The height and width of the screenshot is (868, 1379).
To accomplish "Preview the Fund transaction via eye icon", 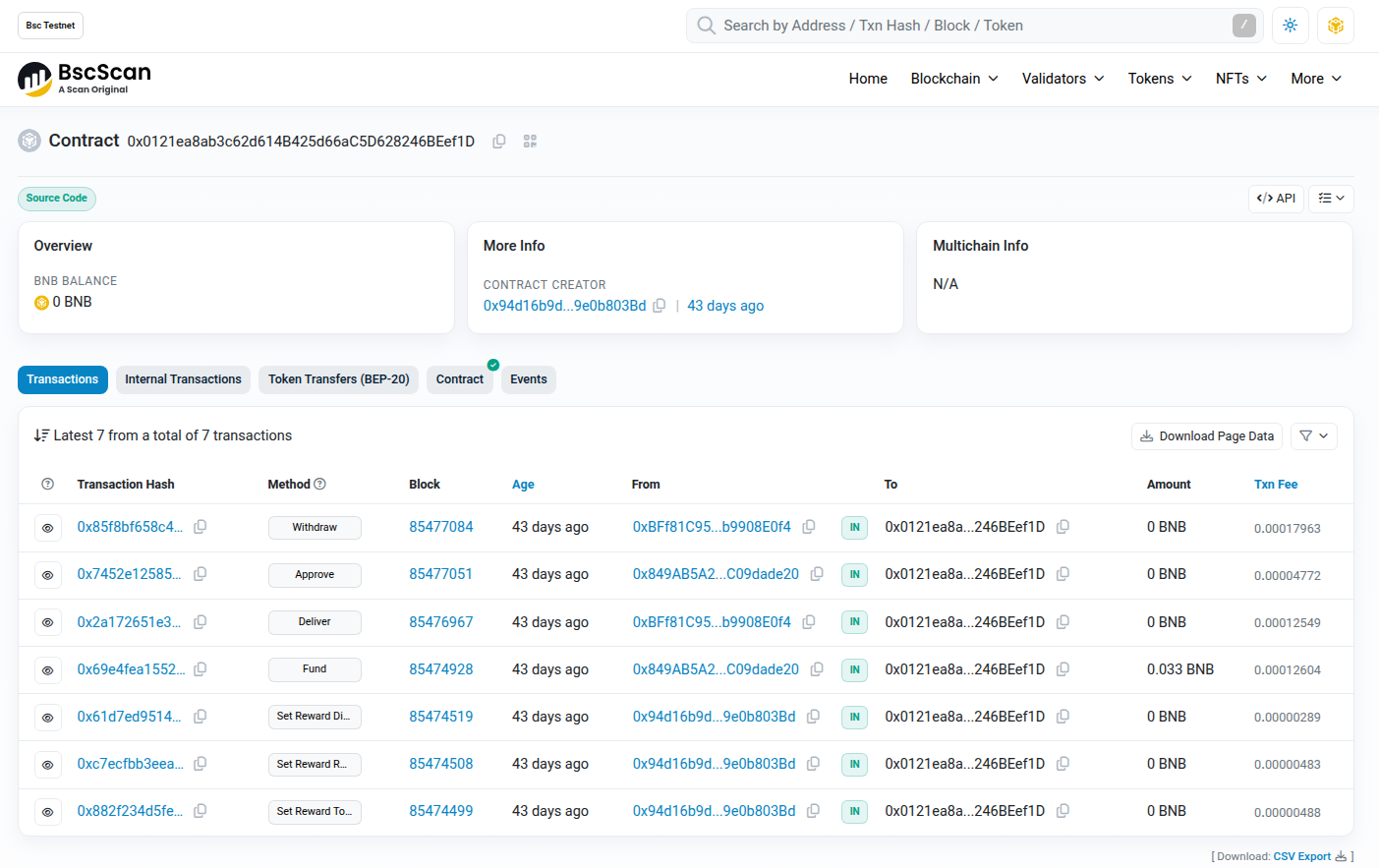I will pos(47,670).
